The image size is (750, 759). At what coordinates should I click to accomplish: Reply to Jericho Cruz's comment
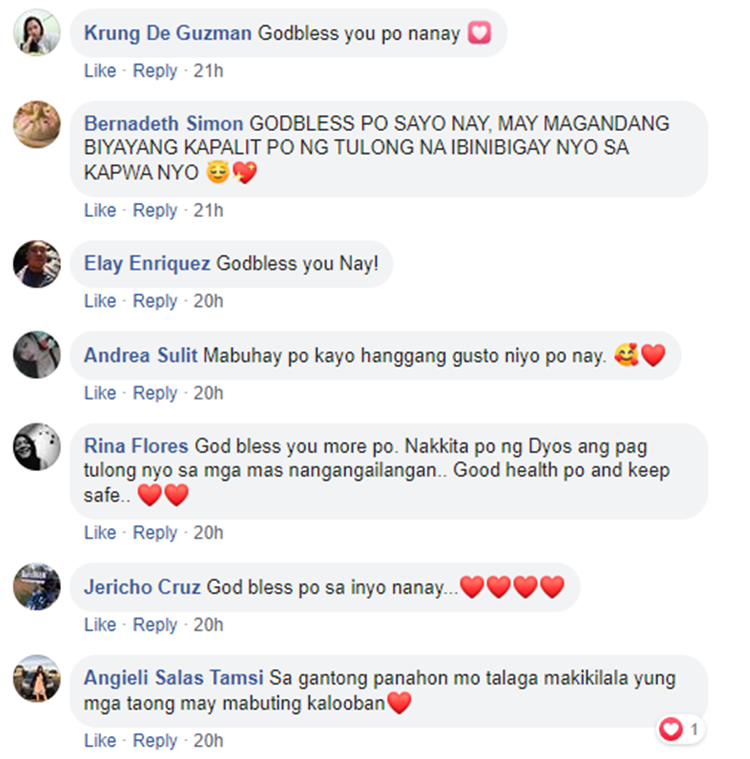click(x=155, y=625)
